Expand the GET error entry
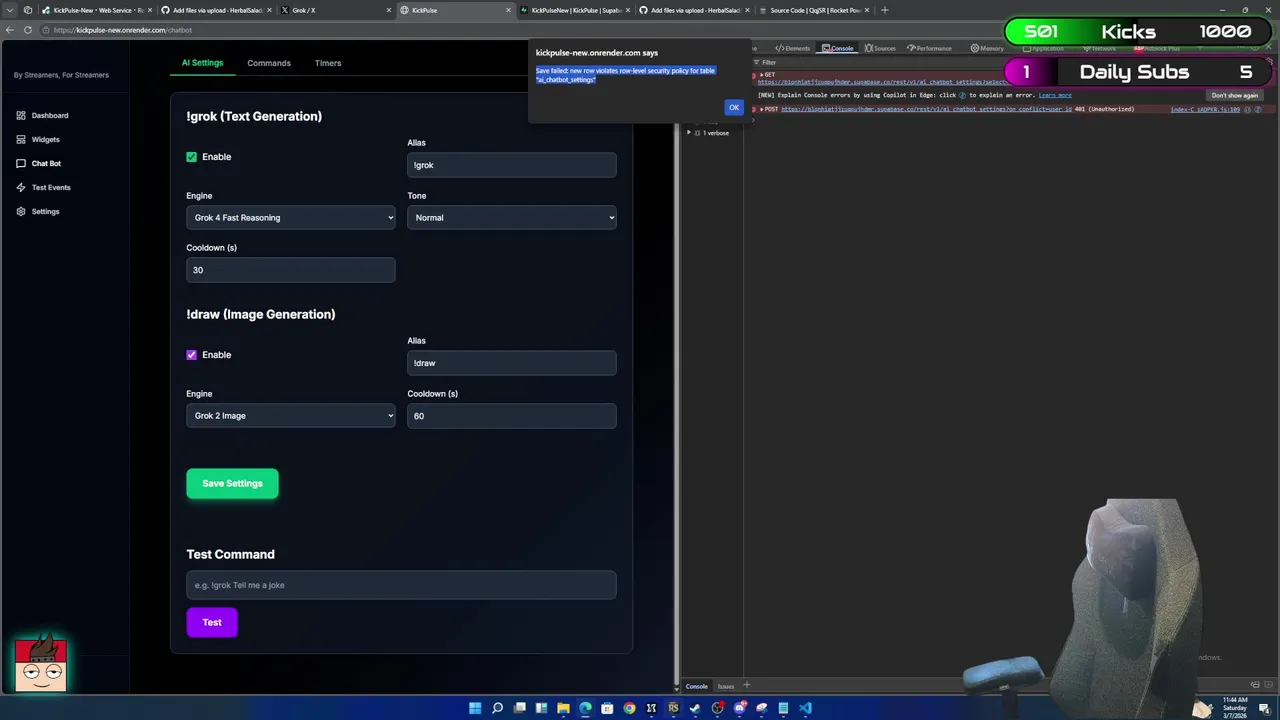The image size is (1280, 720). [761, 75]
